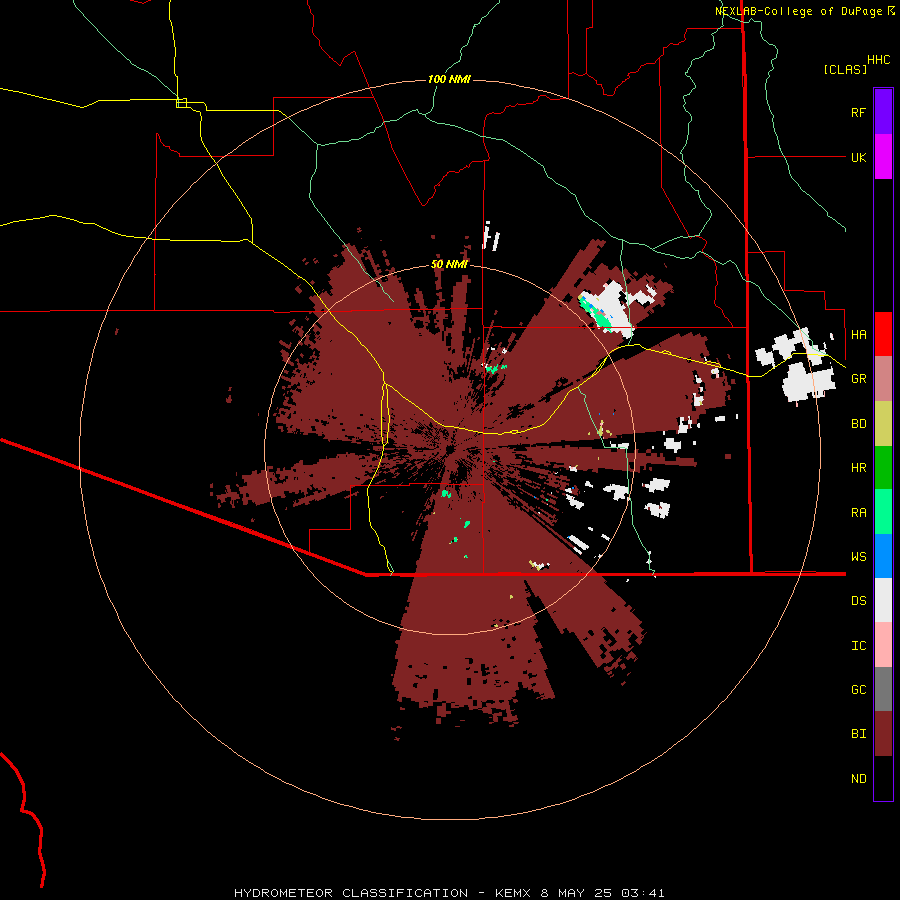
Task: Click the RA legend label
Action: tap(858, 513)
